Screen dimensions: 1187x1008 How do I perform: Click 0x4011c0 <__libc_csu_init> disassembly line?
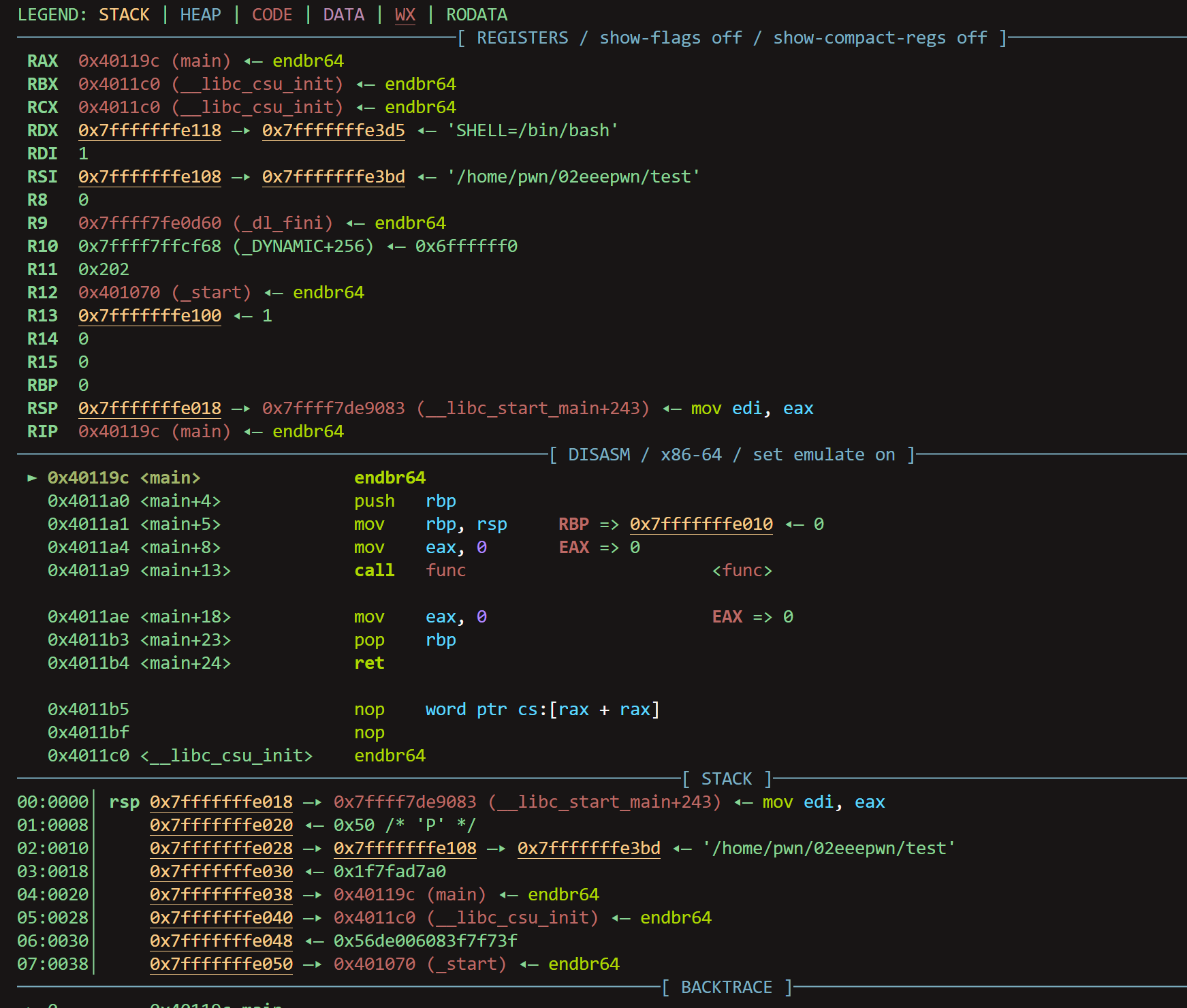click(236, 755)
